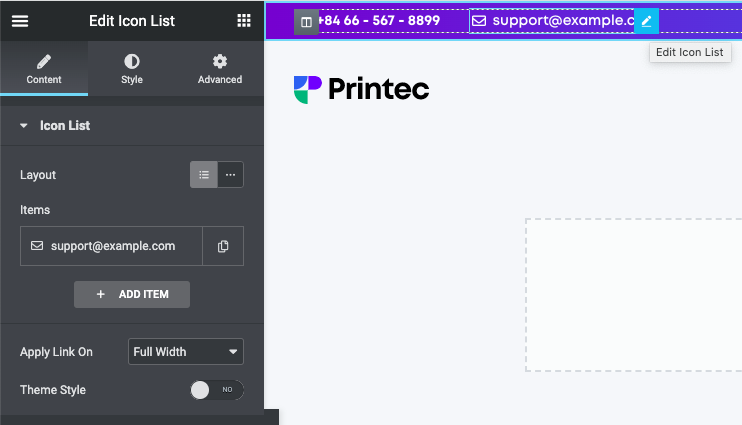Click the column edit handle in header
Viewport: 742px width, 425px height.
[x=306, y=22]
